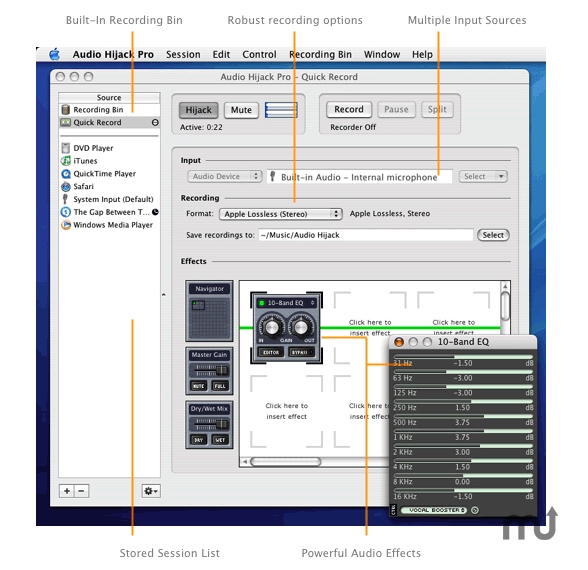Open the Help menu
588x570 pixels.
(x=422, y=54)
